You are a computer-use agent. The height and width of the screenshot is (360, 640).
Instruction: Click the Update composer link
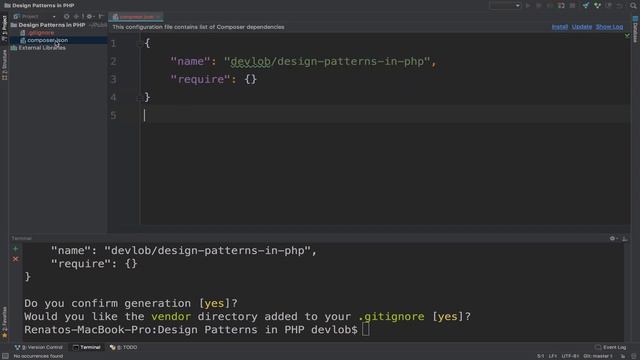(582, 27)
